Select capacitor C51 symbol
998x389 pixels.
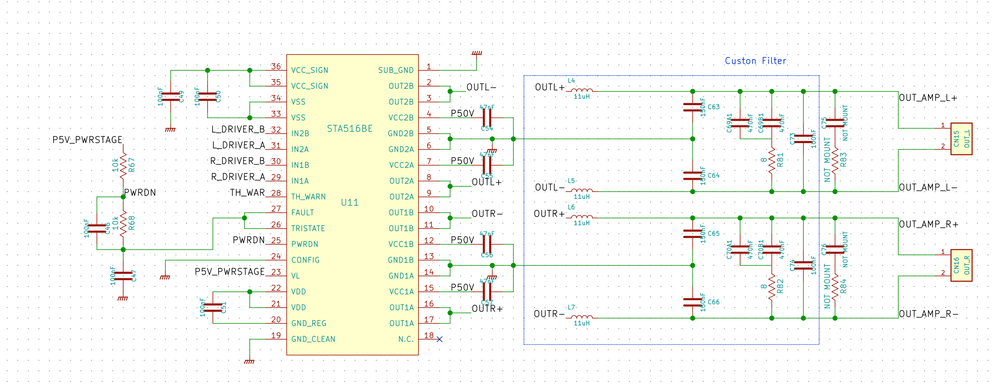pos(213,308)
